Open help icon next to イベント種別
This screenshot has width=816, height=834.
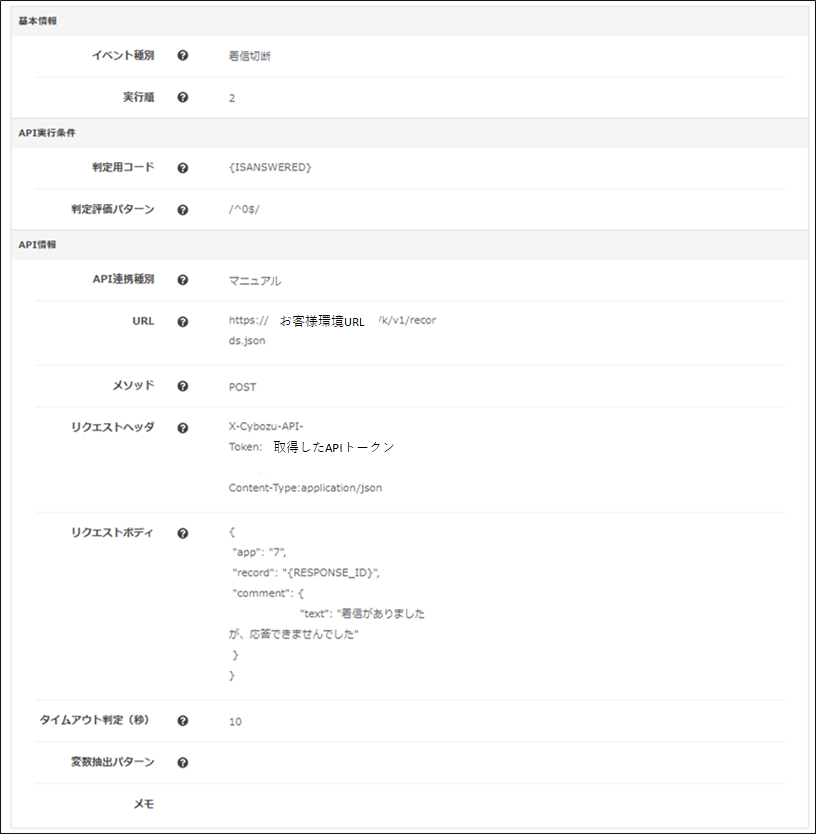(x=182, y=55)
